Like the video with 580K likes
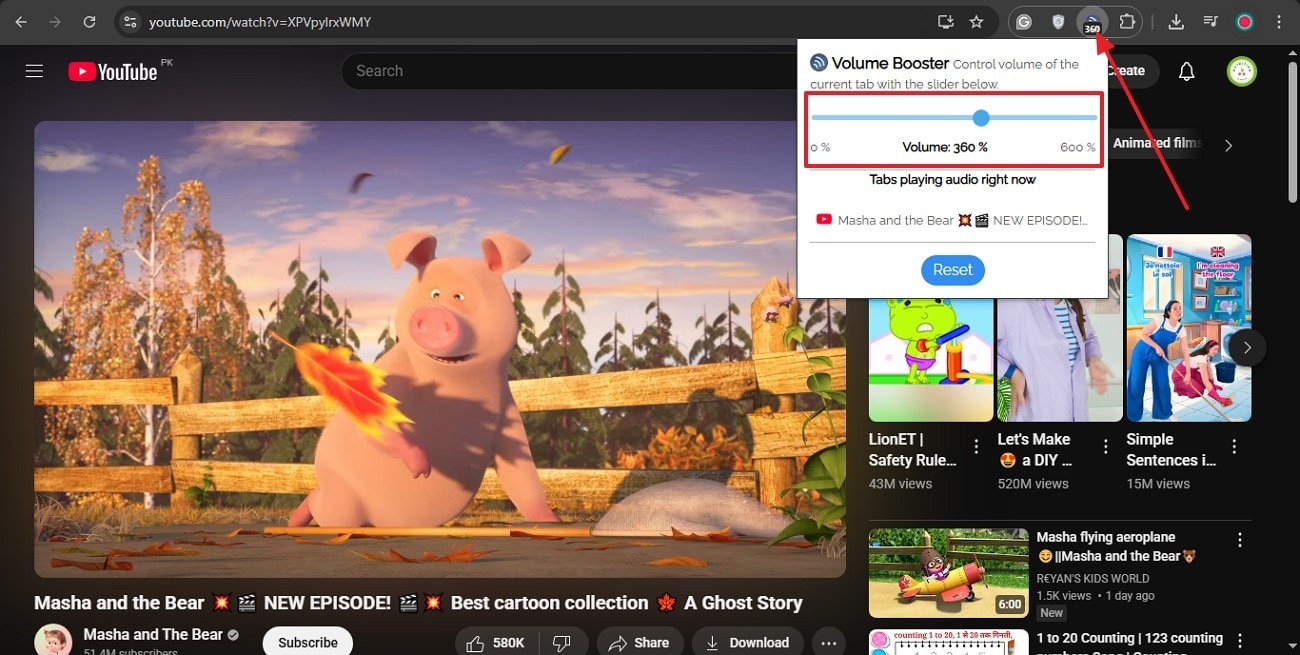 pos(497,642)
